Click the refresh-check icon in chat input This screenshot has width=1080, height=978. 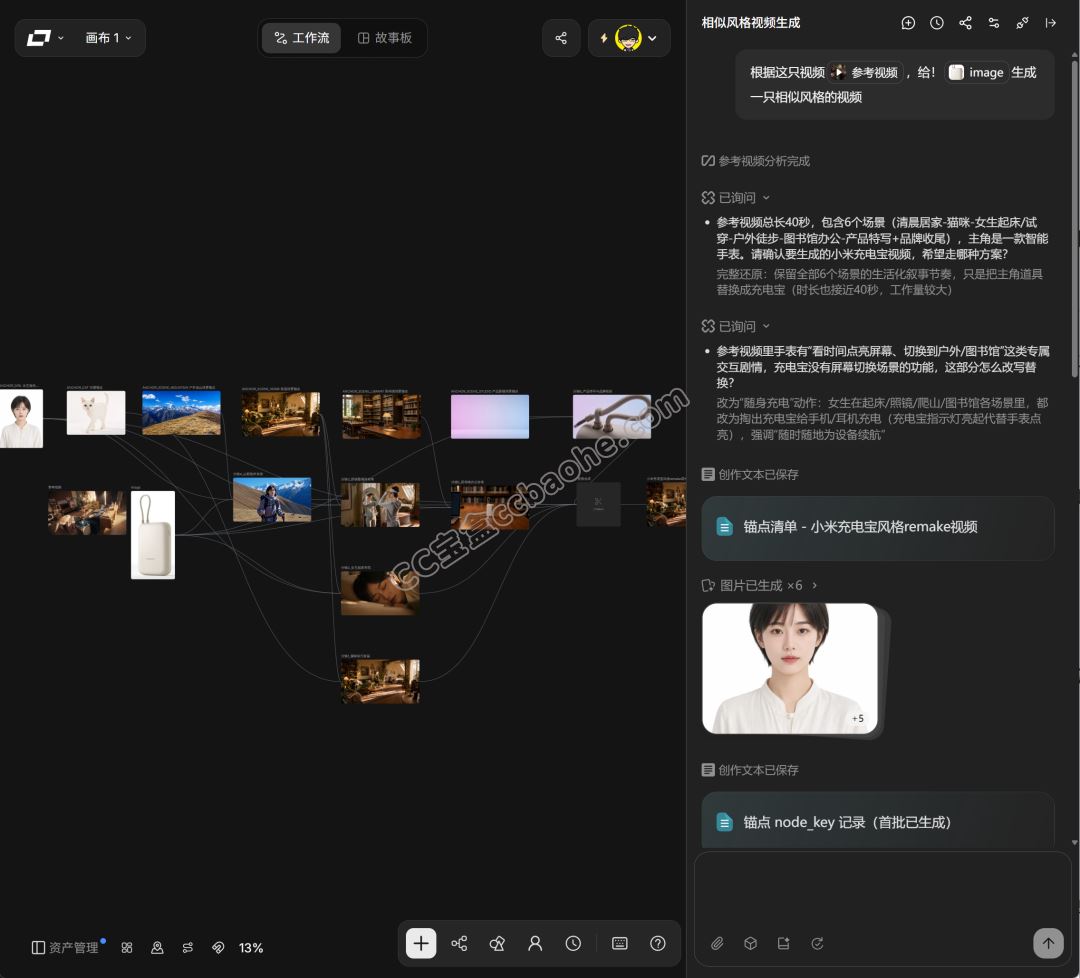(x=817, y=944)
